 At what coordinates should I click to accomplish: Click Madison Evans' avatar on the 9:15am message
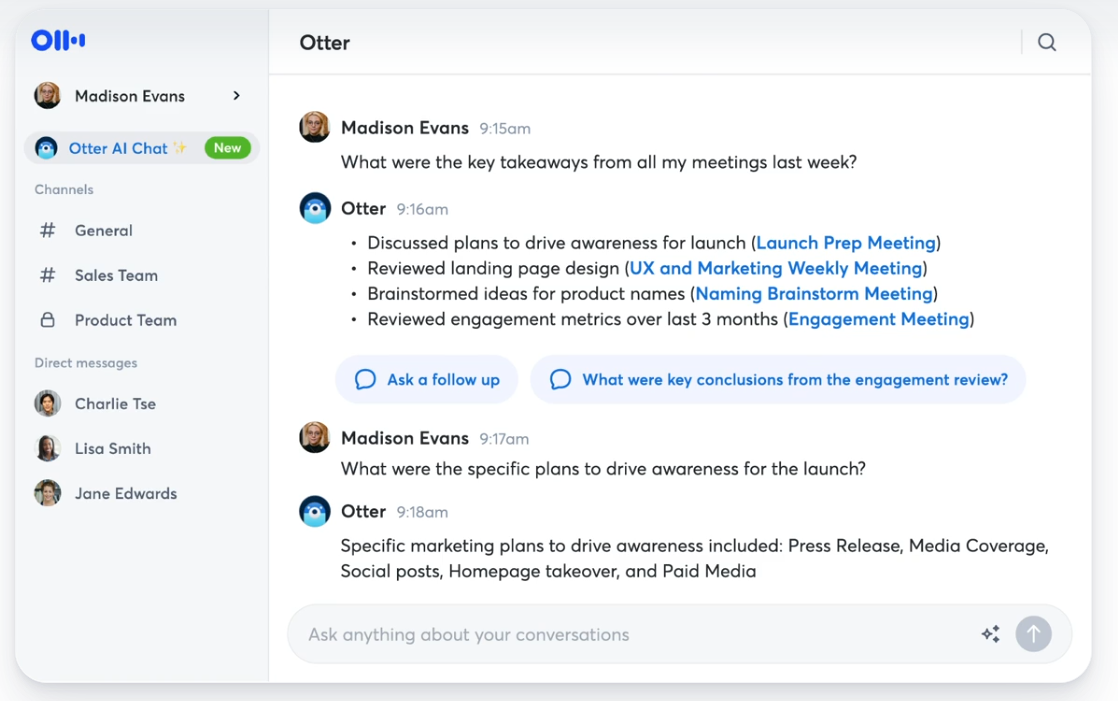(314, 127)
